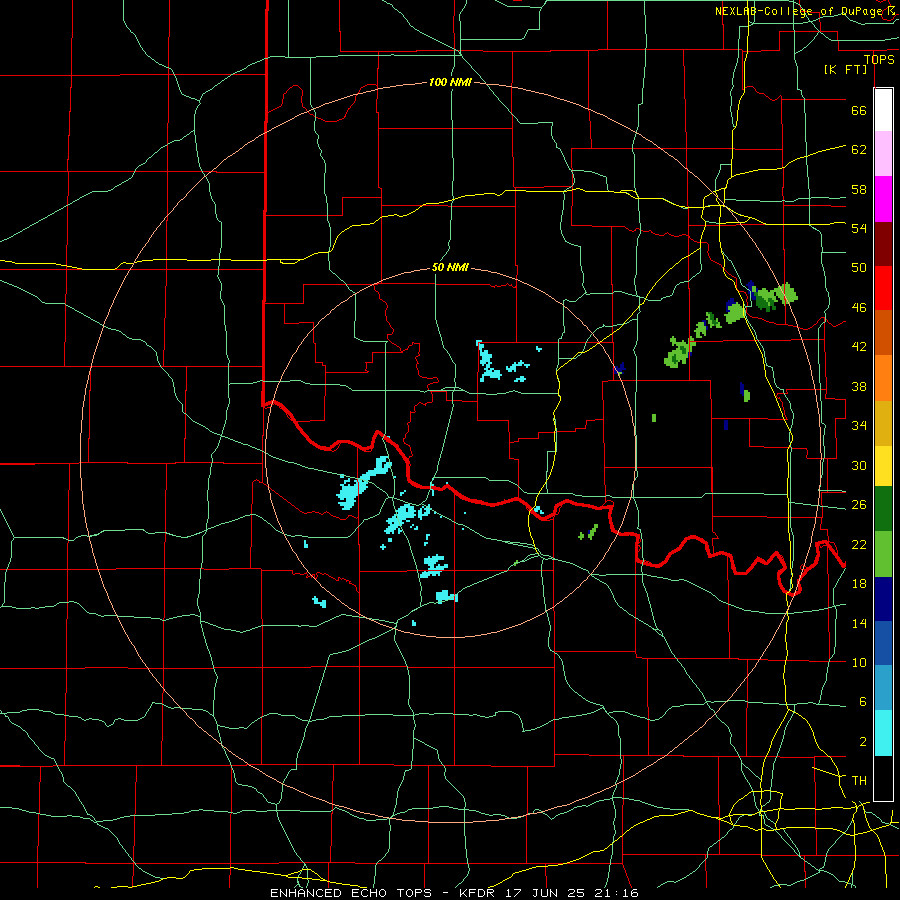Screen dimensions: 900x900
Task: Click the 46 legend value
Action: coord(859,308)
